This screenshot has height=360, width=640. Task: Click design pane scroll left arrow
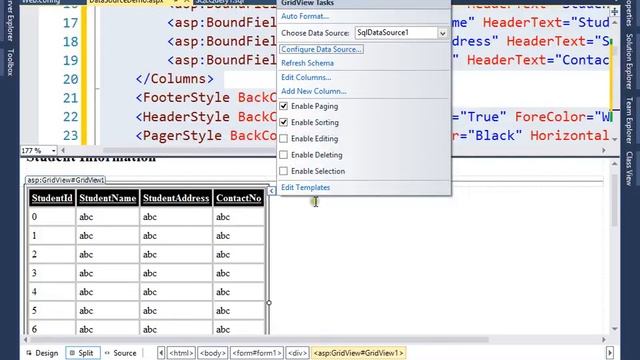coord(26,340)
